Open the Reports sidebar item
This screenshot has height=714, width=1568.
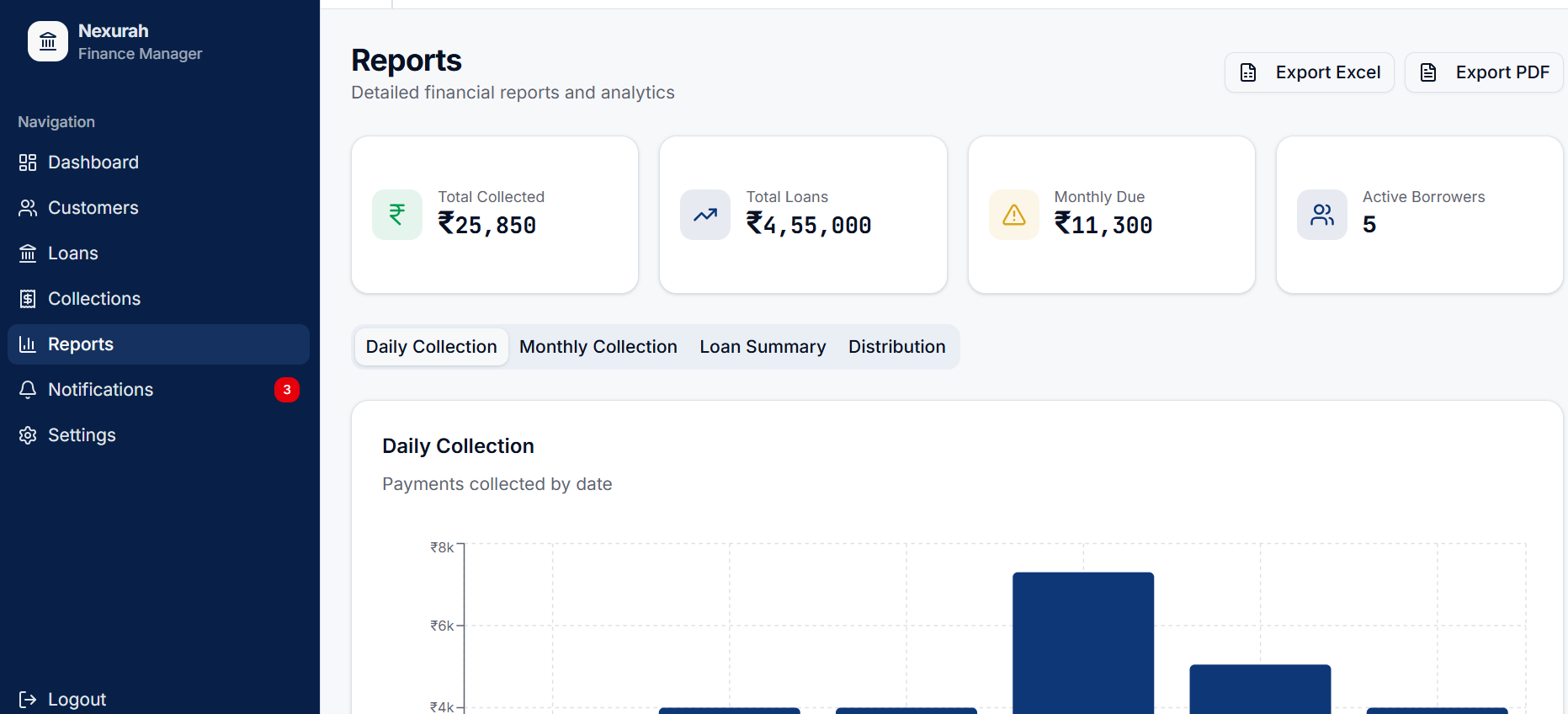tap(81, 344)
